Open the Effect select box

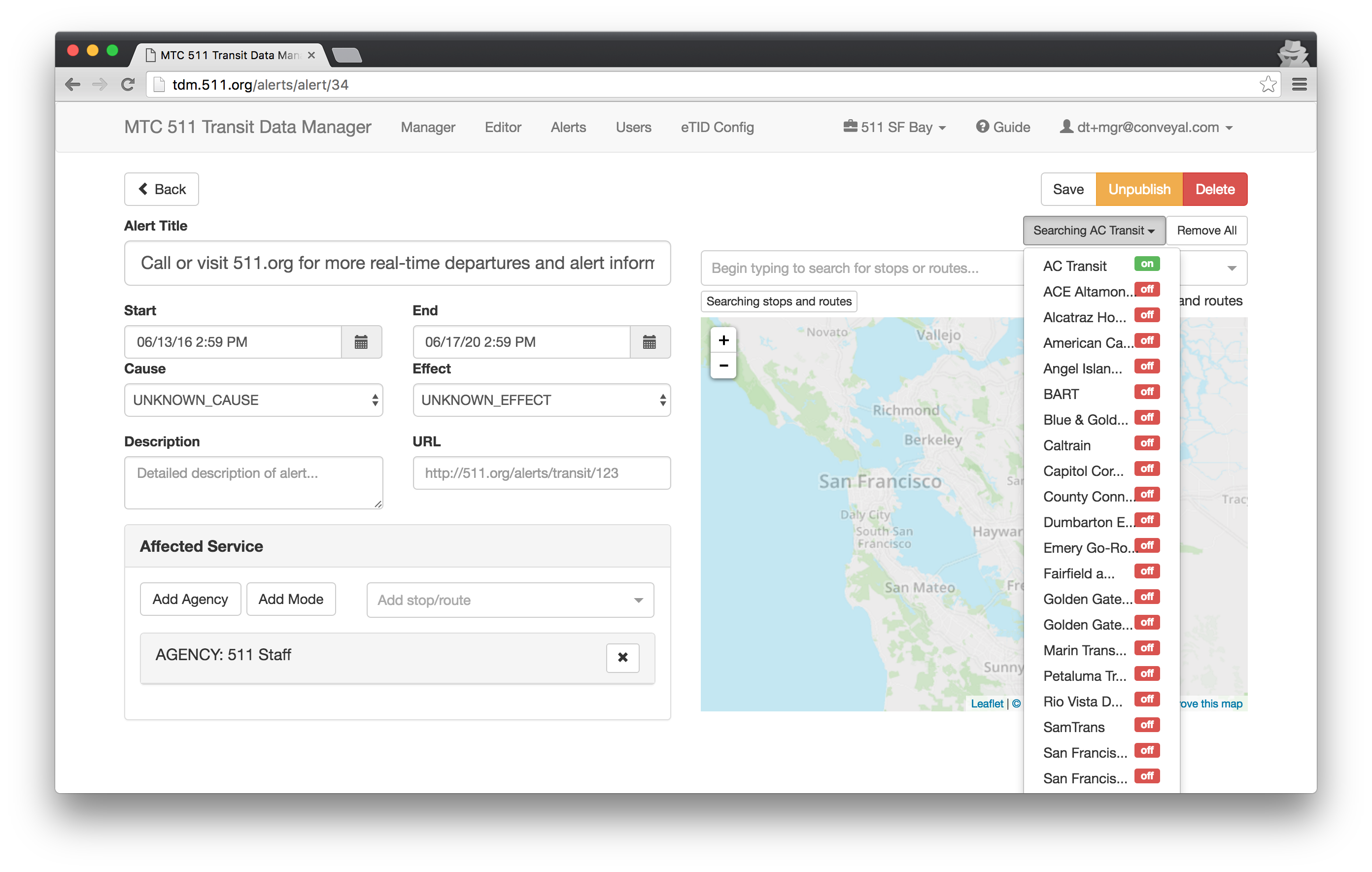tap(542, 400)
